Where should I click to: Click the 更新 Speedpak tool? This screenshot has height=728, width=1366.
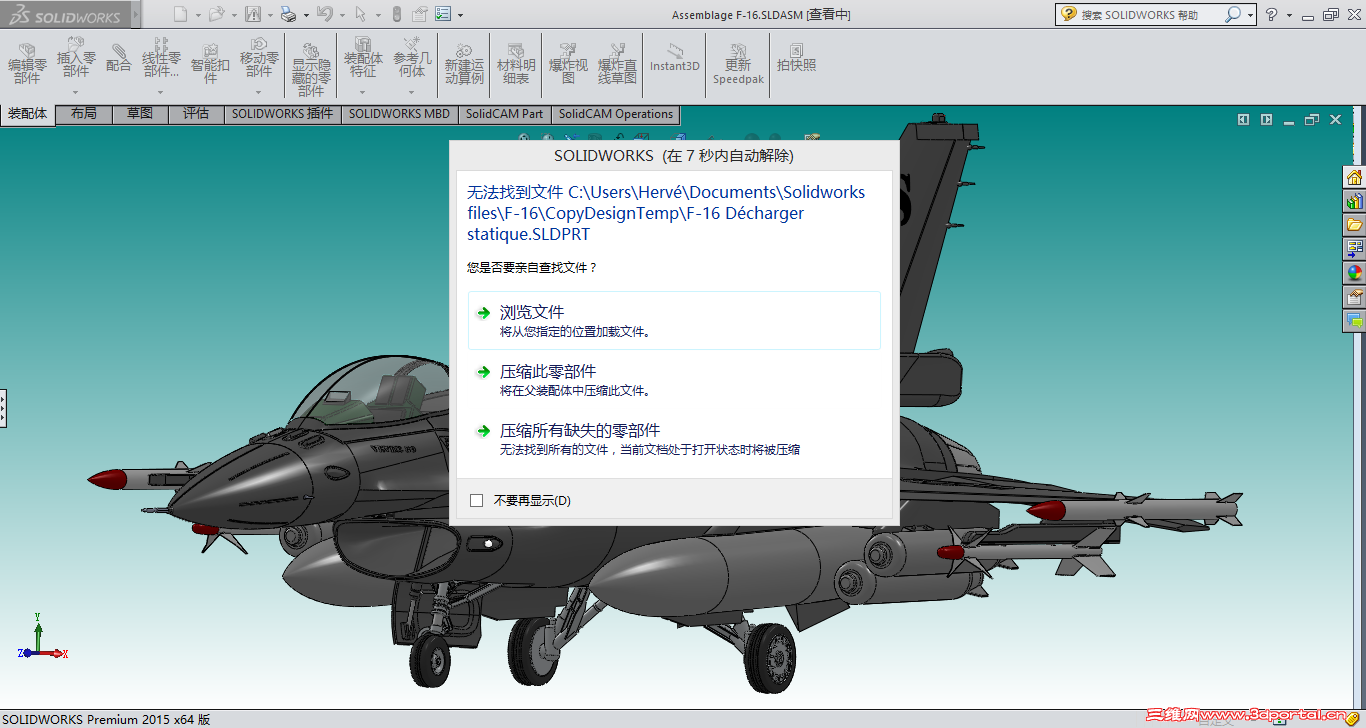(738, 65)
